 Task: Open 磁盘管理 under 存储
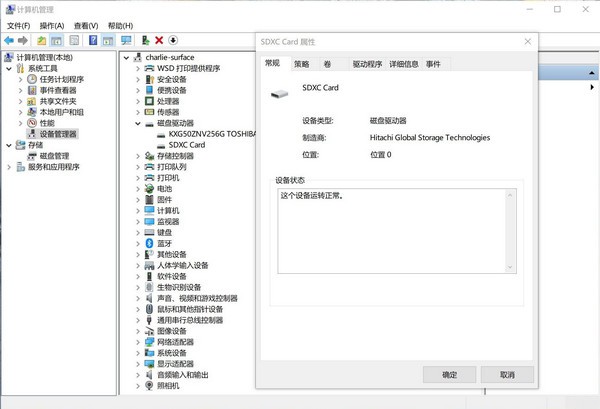point(54,156)
